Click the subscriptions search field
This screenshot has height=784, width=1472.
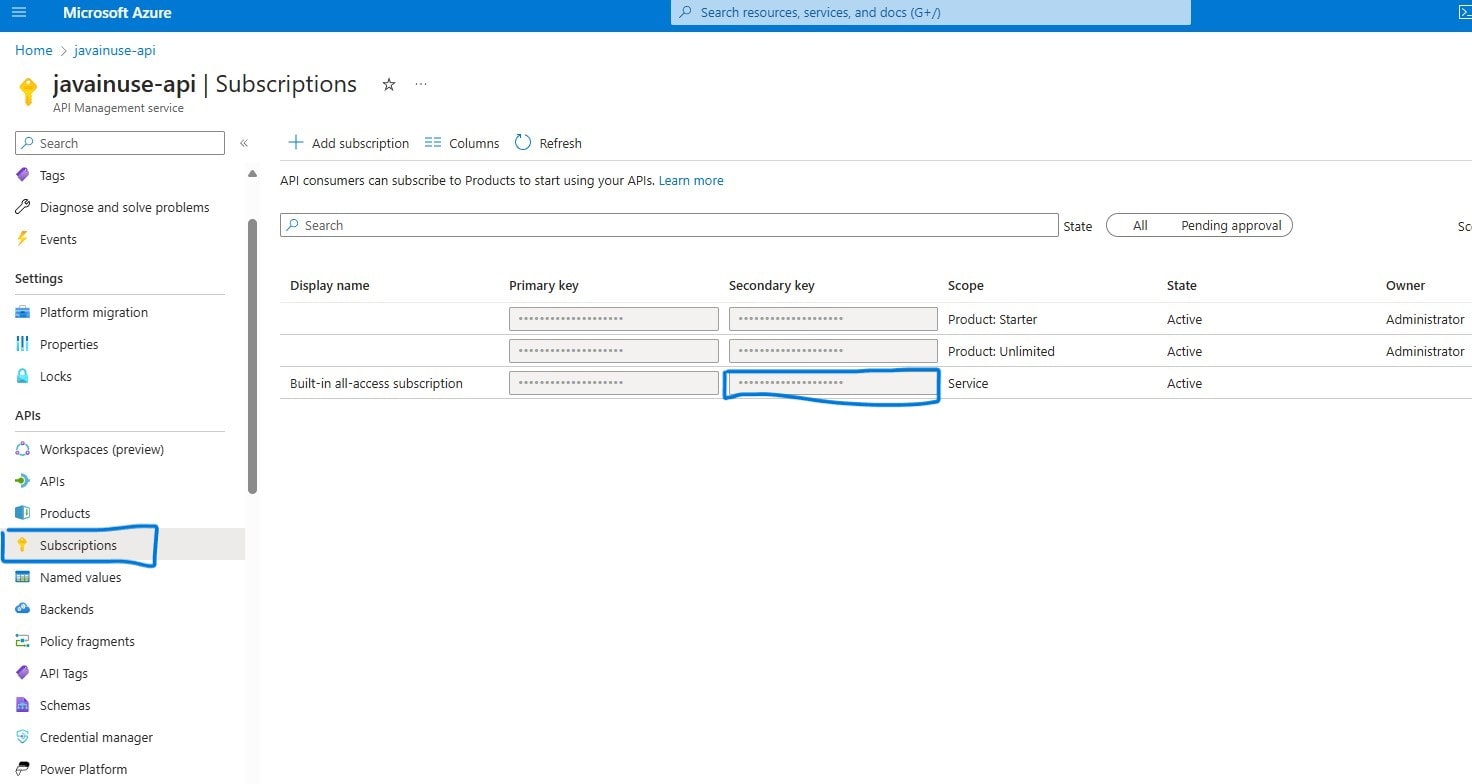pos(668,226)
